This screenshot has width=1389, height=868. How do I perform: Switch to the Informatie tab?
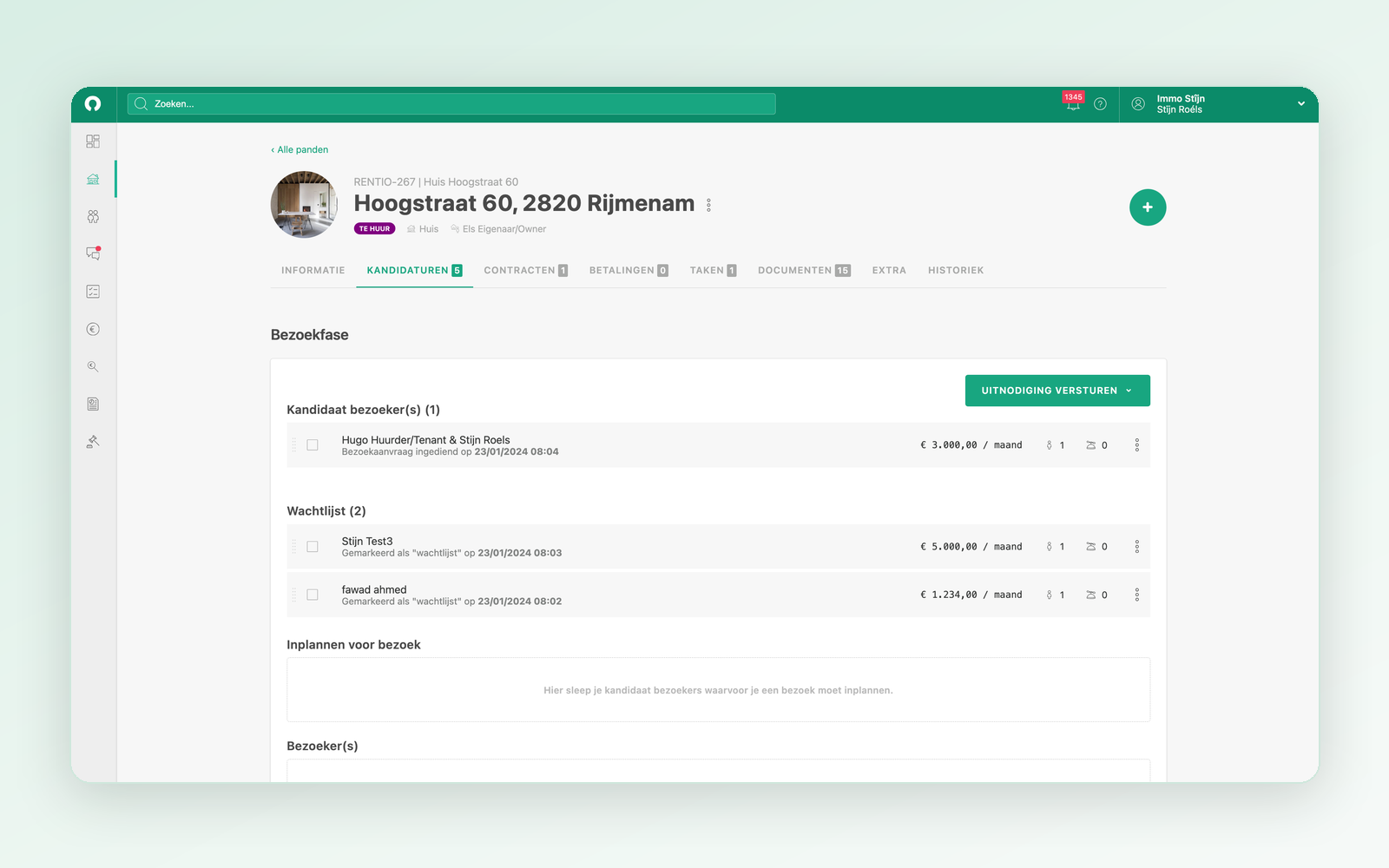(313, 271)
